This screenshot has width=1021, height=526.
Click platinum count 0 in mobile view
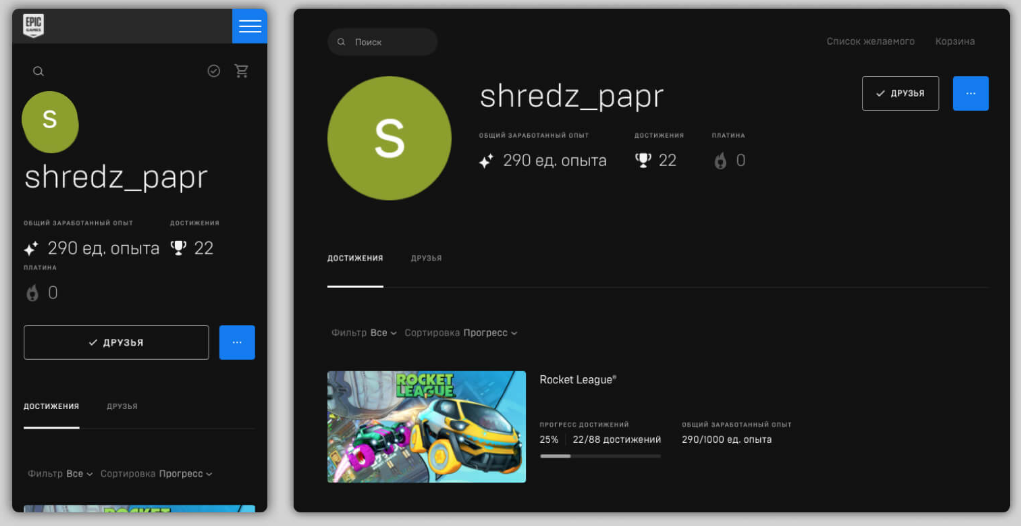53,293
